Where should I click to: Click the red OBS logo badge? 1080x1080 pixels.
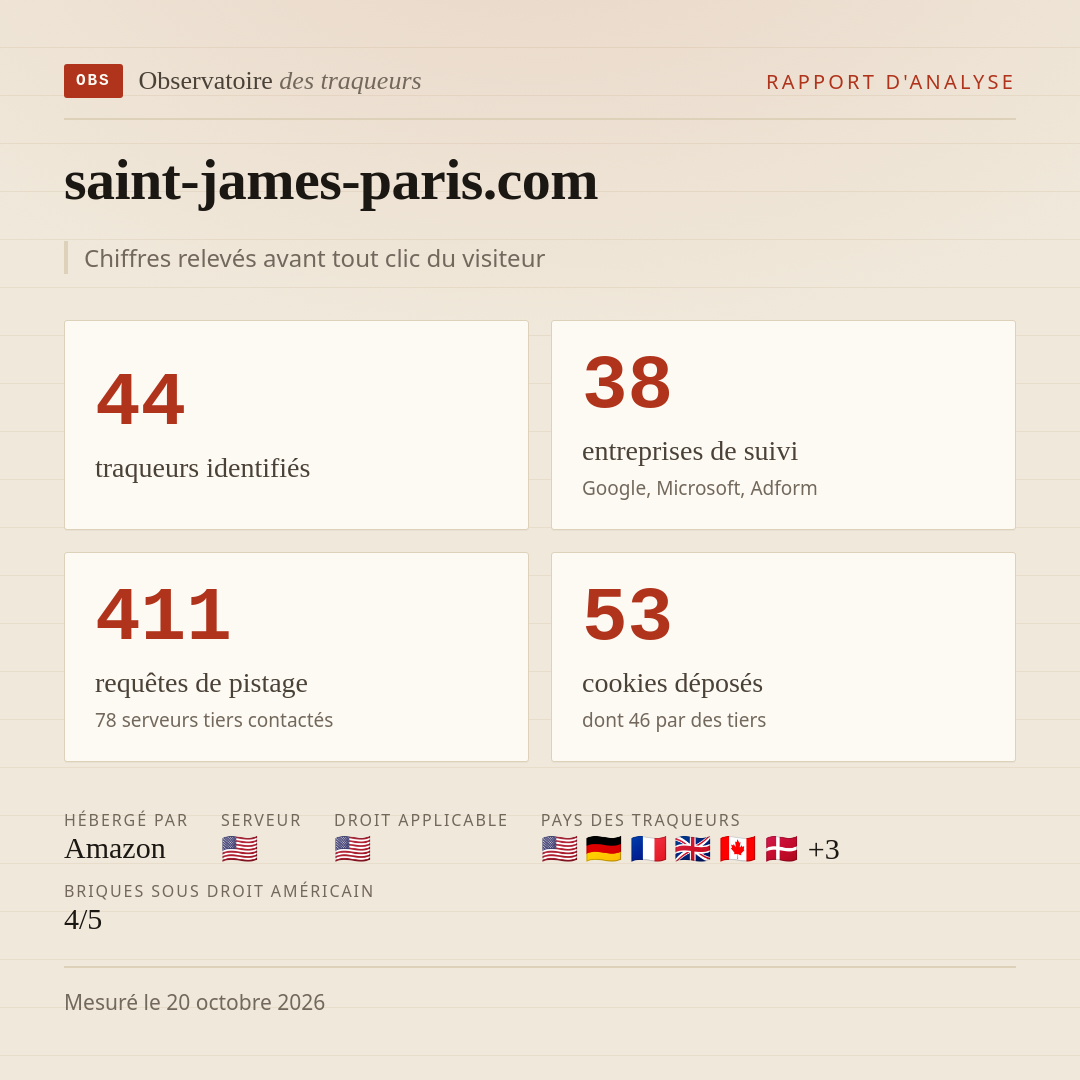93,81
